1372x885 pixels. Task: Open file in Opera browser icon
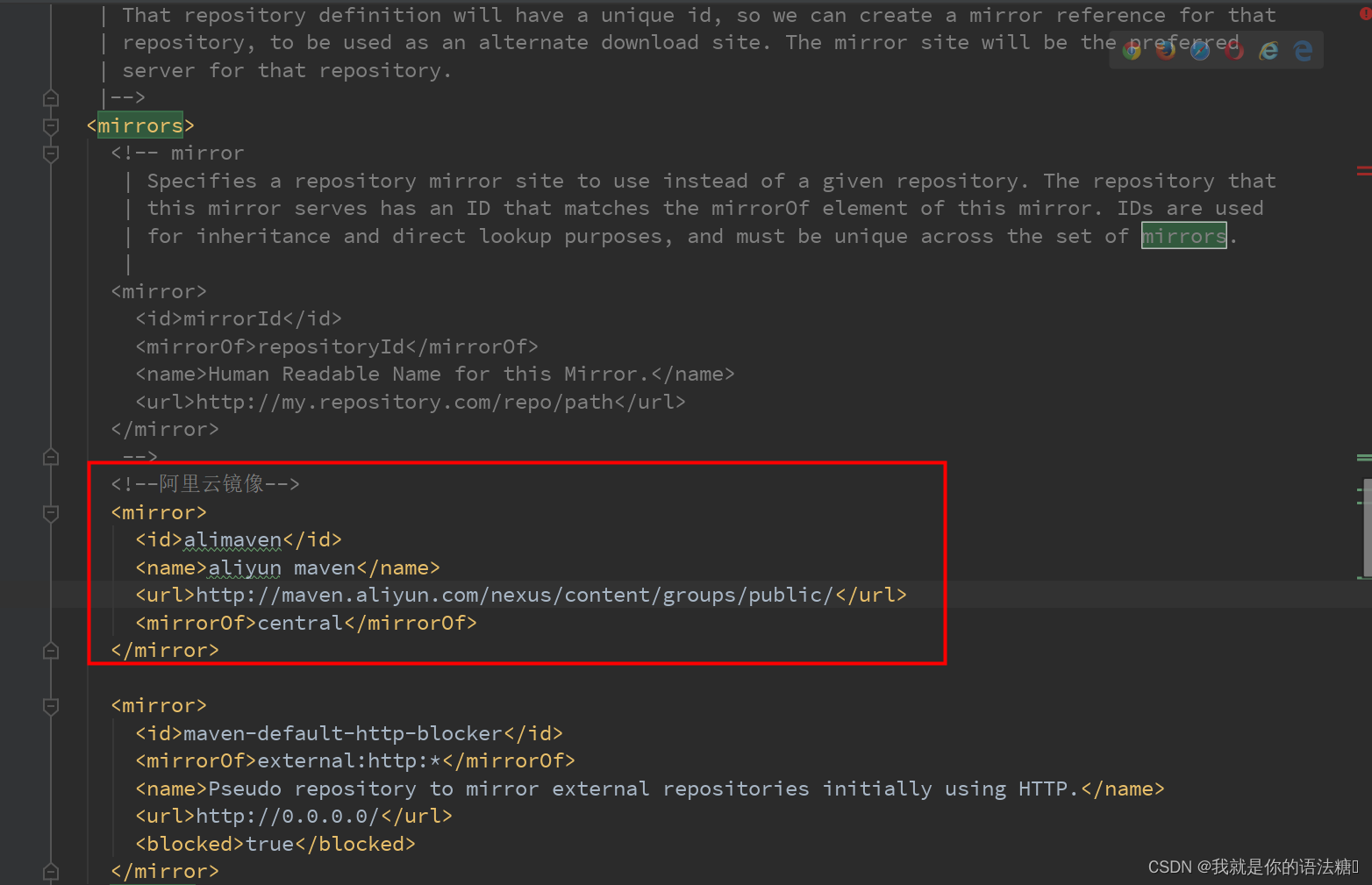pyautogui.click(x=1234, y=51)
